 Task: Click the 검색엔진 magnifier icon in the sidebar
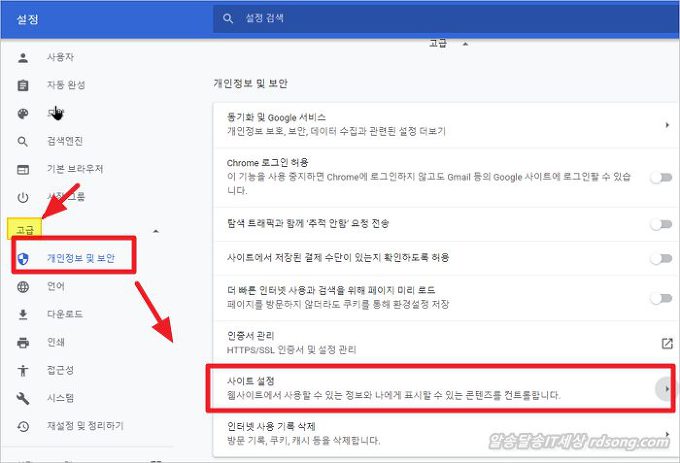tap(23, 141)
